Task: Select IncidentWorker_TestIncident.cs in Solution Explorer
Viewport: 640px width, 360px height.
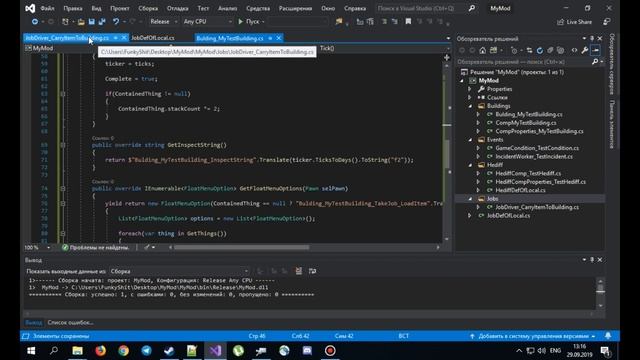Action: click(x=534, y=156)
